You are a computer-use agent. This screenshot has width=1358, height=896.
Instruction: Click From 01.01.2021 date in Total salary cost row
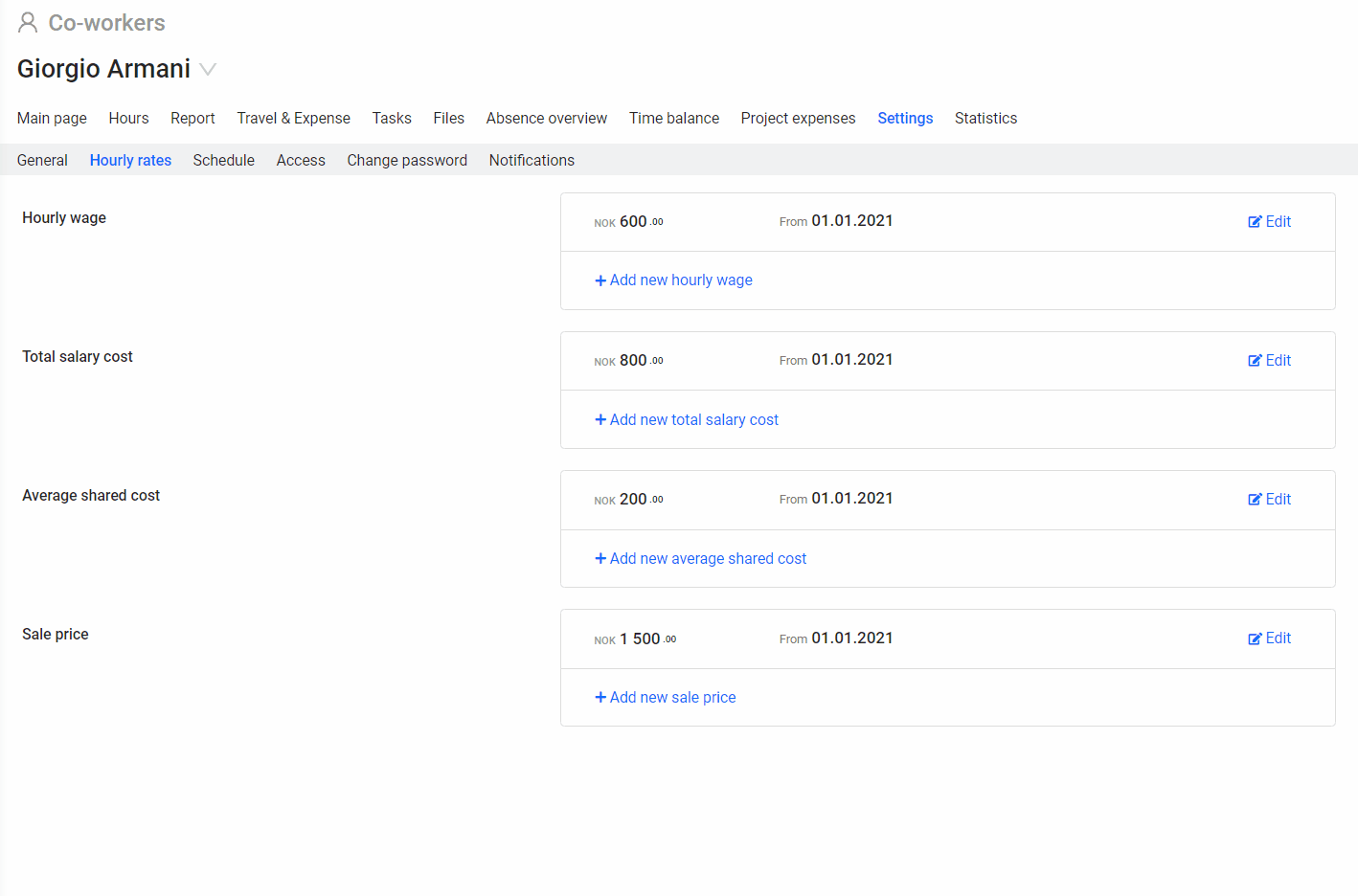click(x=836, y=360)
